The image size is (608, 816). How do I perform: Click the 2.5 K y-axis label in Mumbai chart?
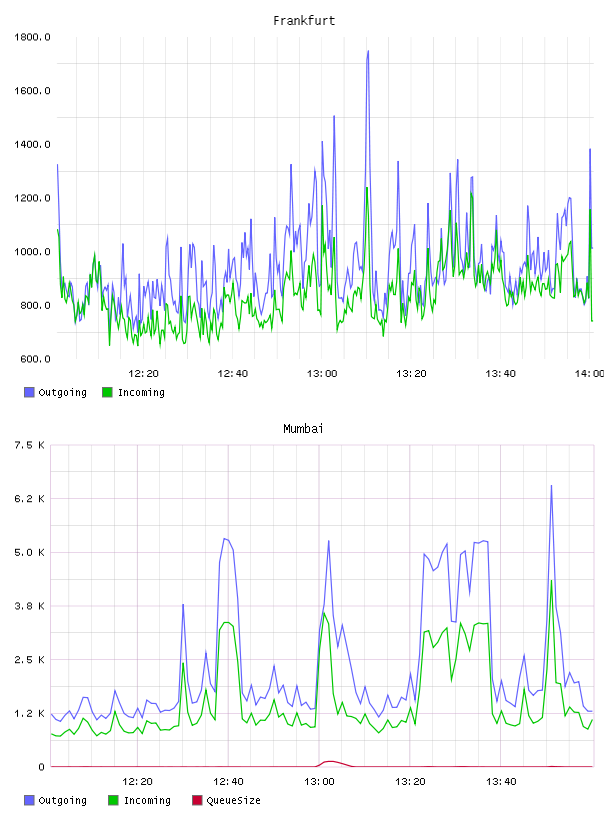point(29,659)
